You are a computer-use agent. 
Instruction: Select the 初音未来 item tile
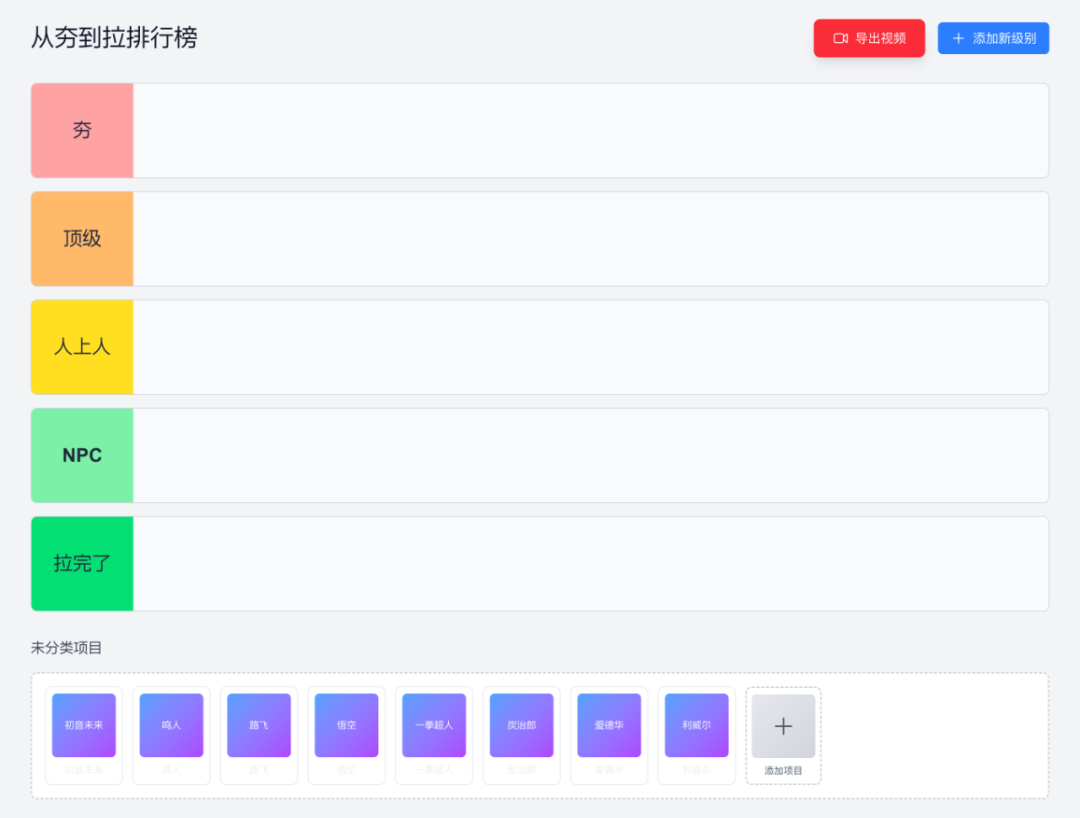84,724
